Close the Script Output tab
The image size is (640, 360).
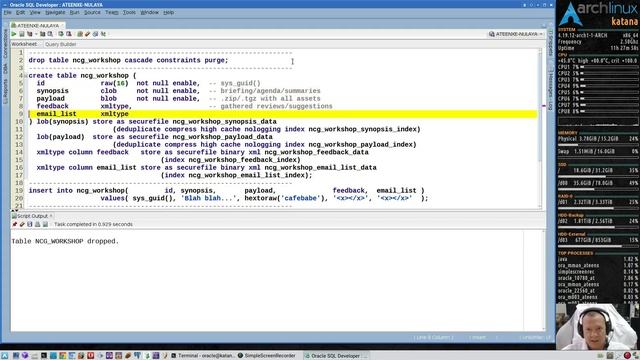(51, 216)
